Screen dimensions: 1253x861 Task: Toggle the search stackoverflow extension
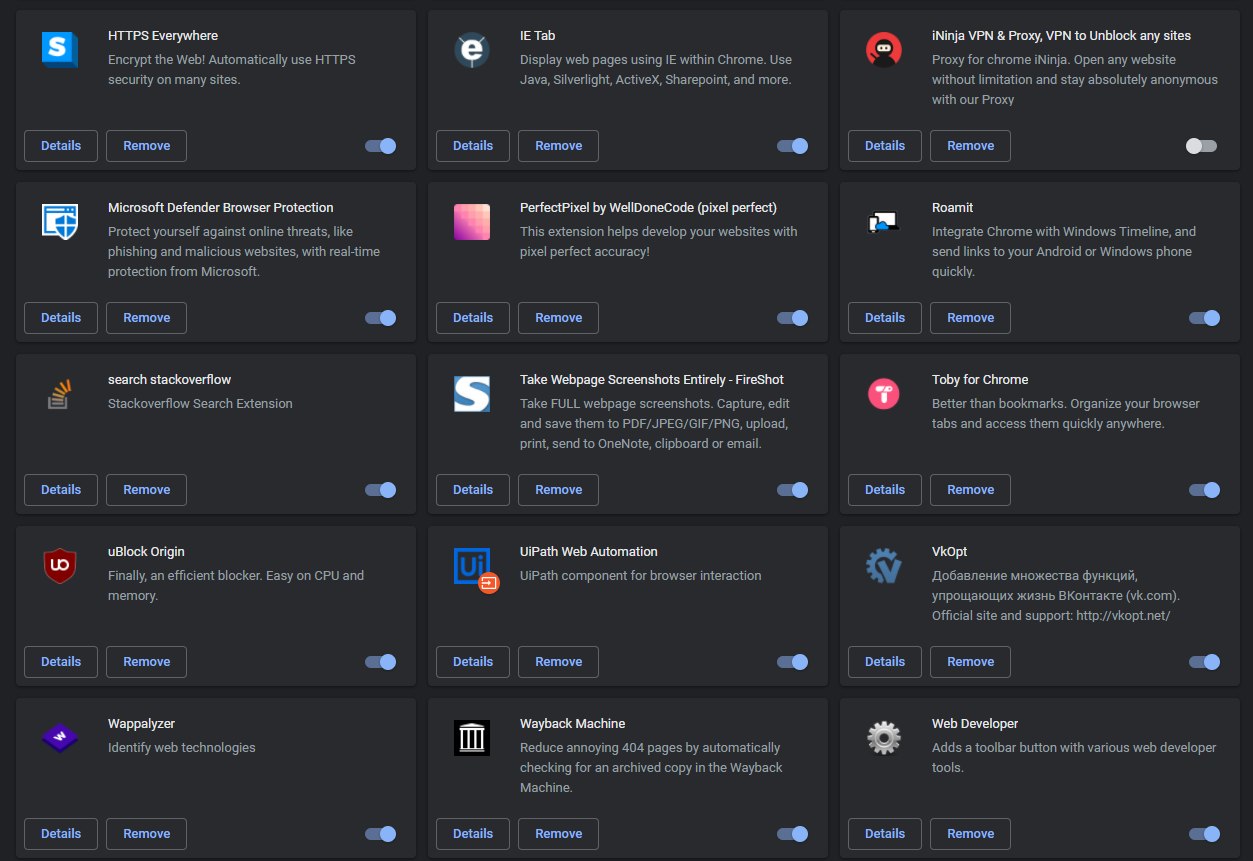coord(381,490)
